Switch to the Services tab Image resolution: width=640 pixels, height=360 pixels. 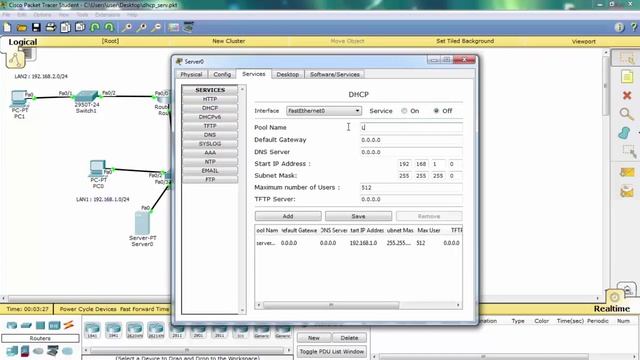253,74
